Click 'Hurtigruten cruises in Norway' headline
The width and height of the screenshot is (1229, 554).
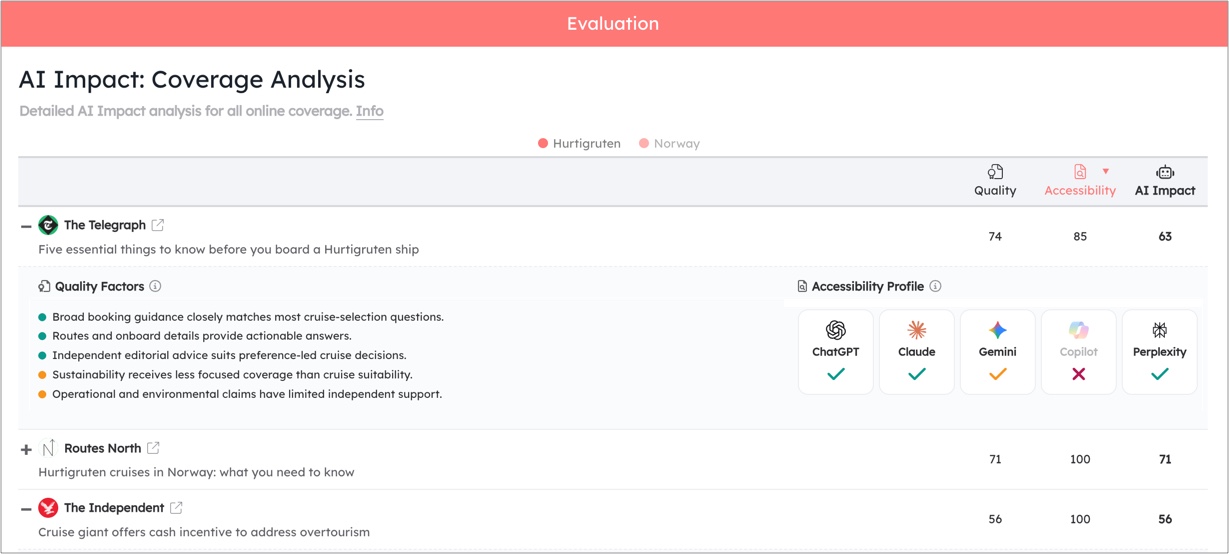point(196,472)
